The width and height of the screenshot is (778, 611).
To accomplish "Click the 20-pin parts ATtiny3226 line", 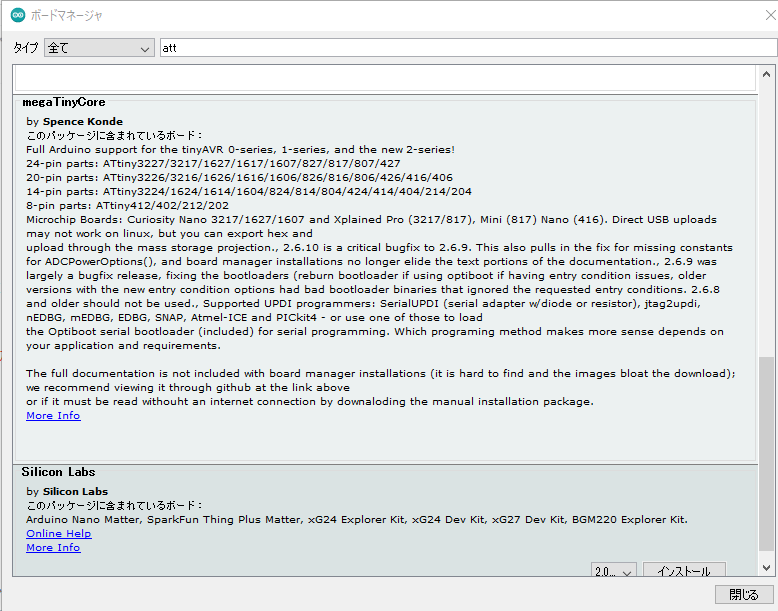I will [x=240, y=177].
